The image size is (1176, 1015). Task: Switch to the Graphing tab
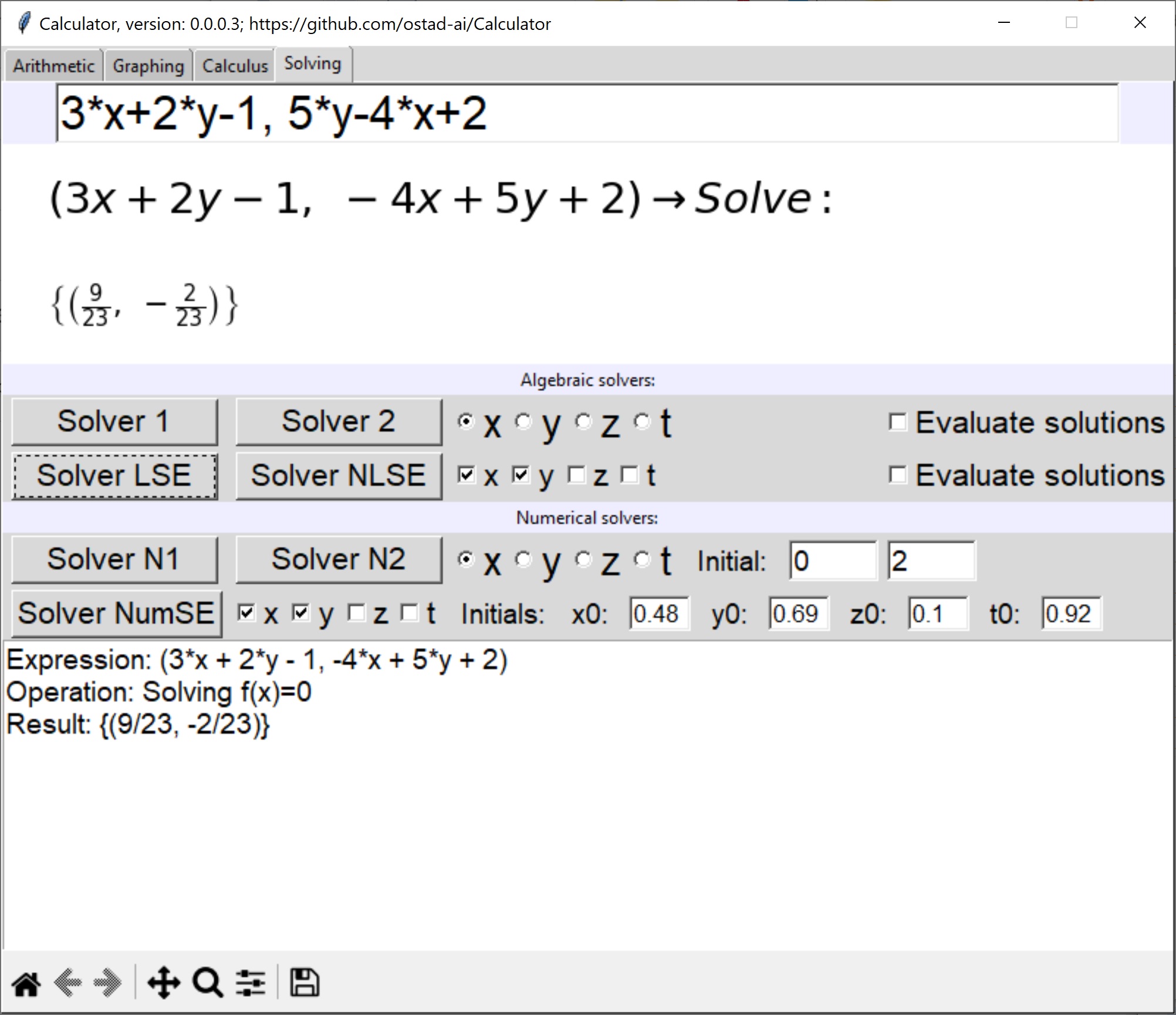148,66
